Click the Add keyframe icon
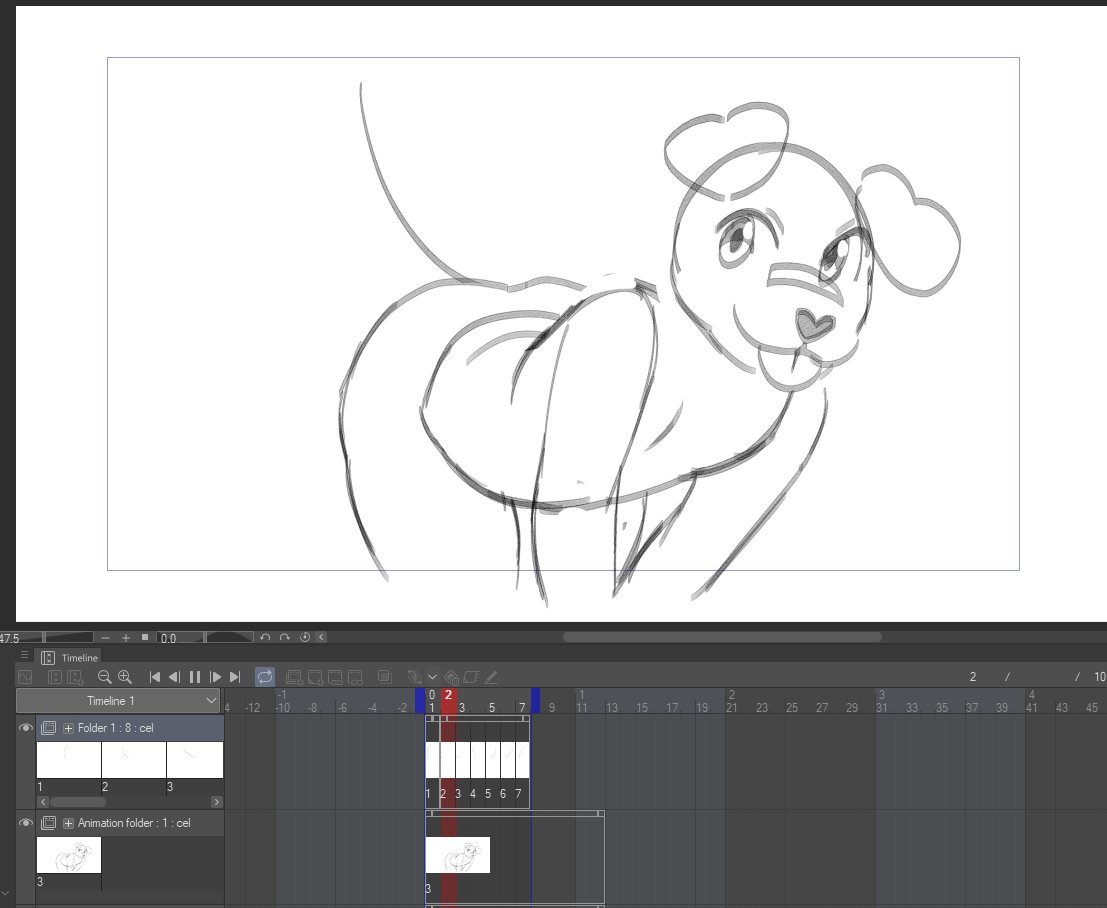The image size is (1107, 908). pyautogui.click(x=414, y=676)
